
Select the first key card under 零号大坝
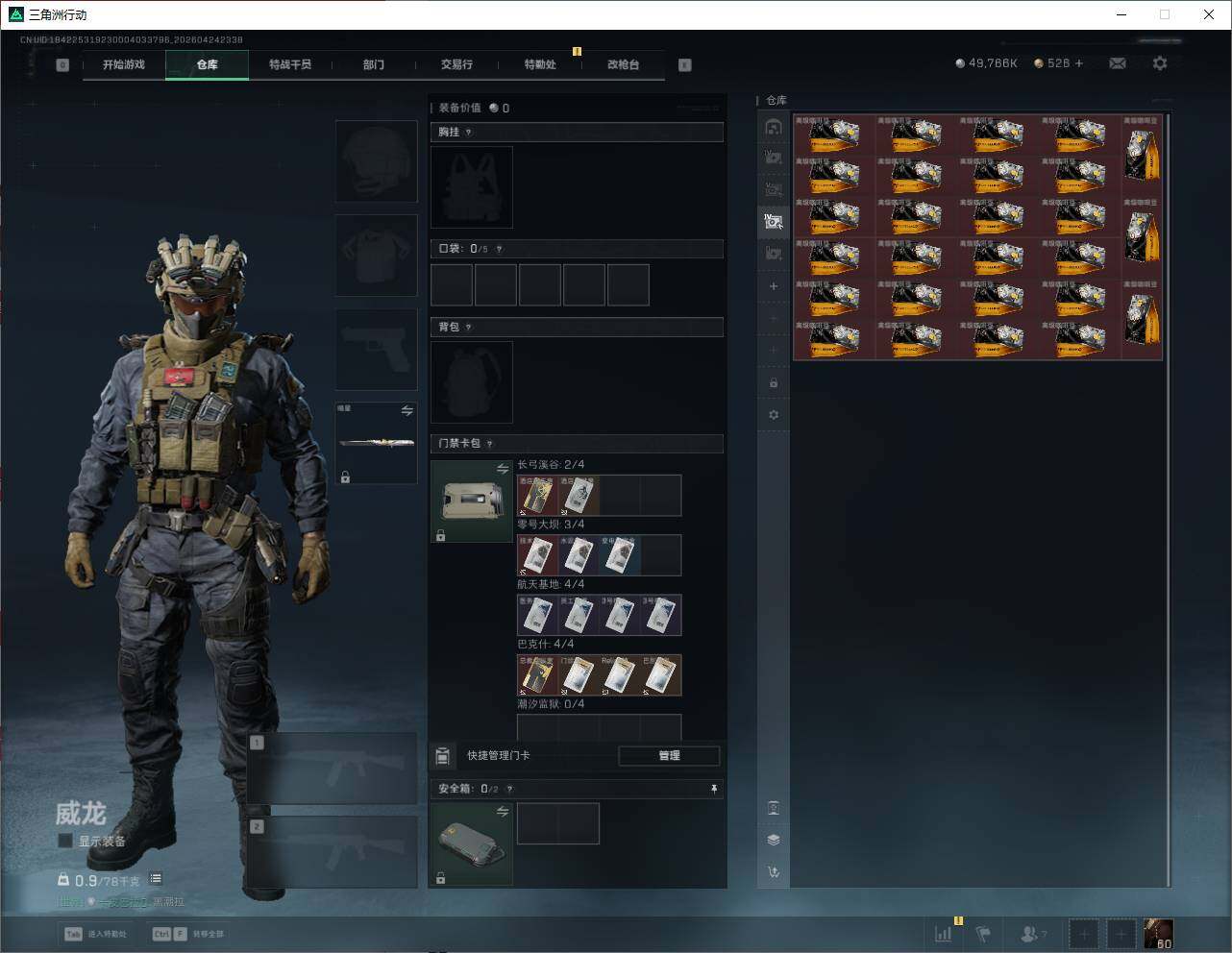[x=538, y=555]
